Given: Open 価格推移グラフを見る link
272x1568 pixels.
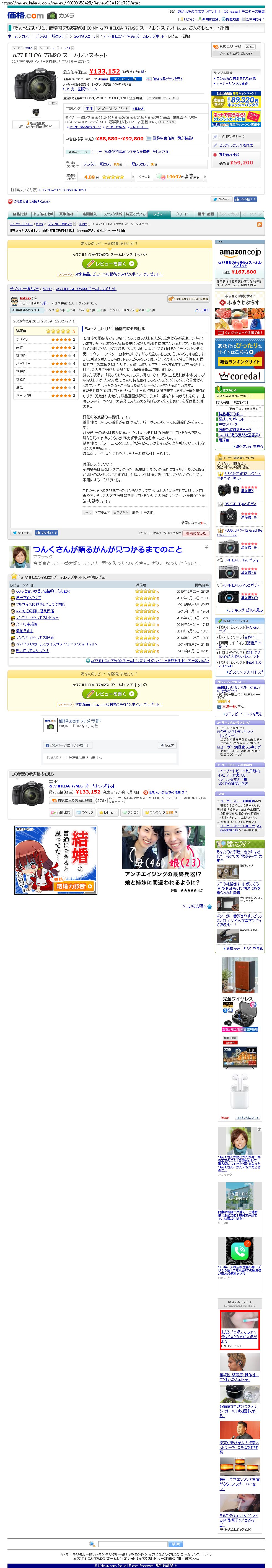Looking at the screenshot, I should 167,78.
